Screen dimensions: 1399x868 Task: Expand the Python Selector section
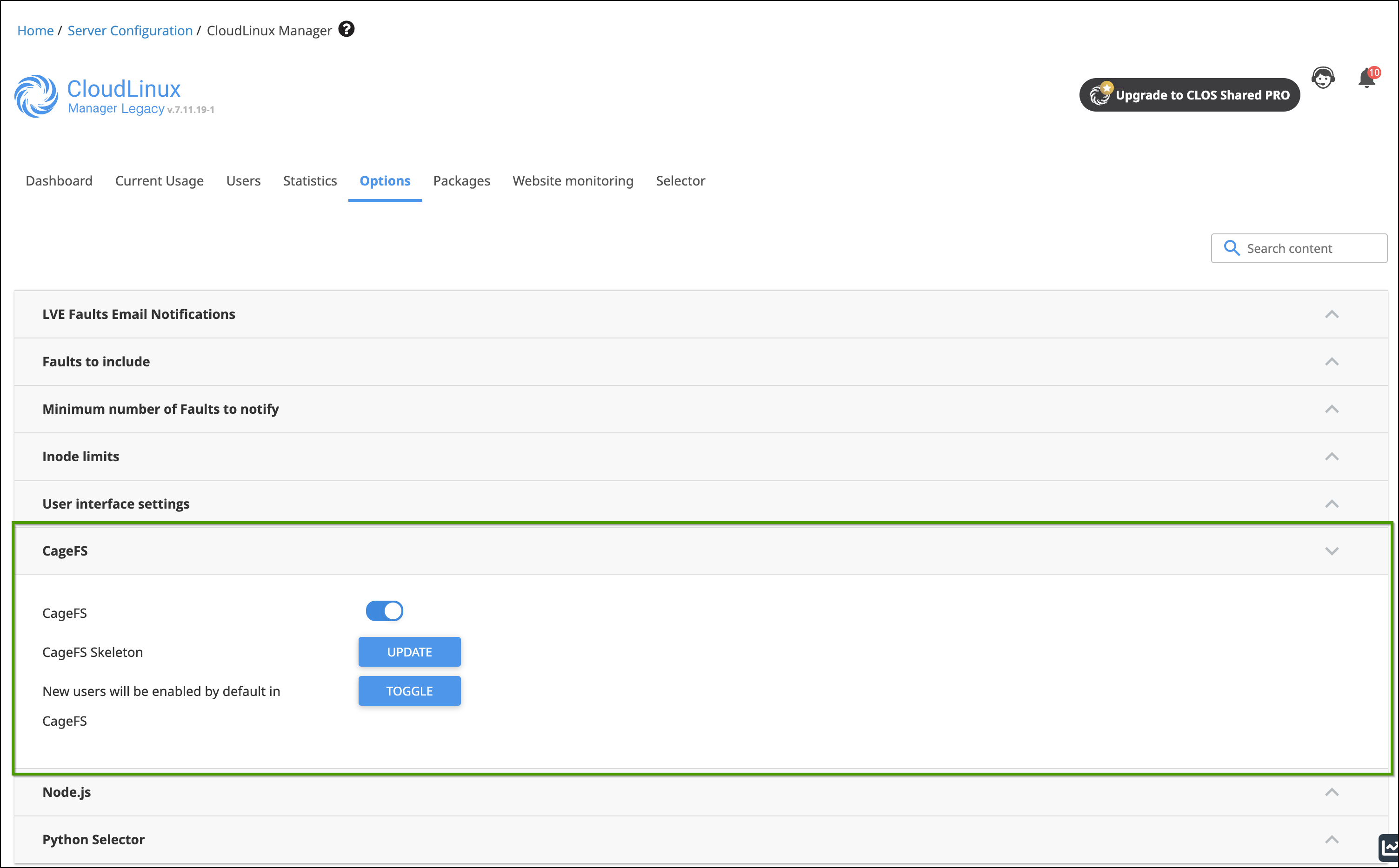(x=1331, y=839)
